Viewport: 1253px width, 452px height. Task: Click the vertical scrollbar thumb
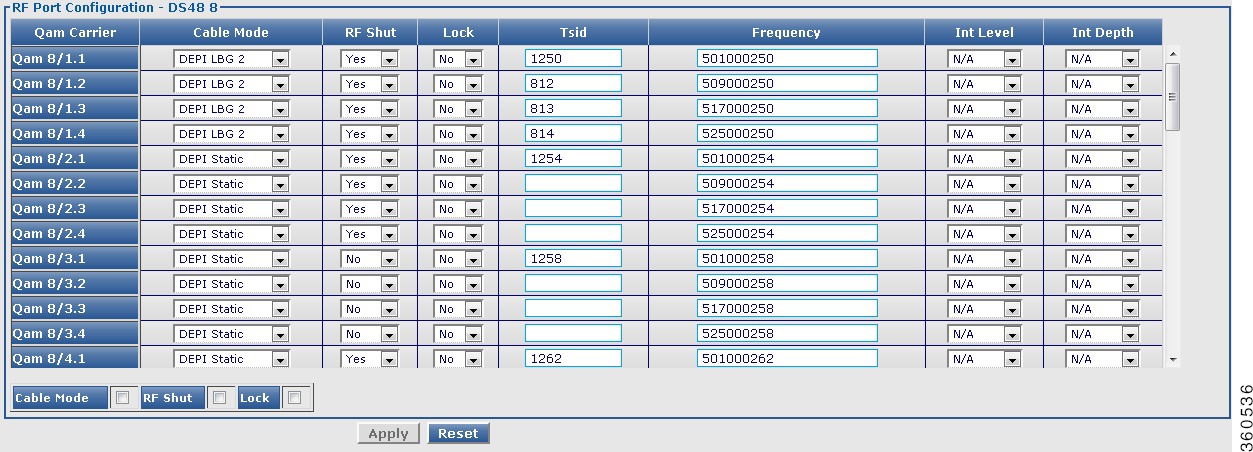tap(1173, 96)
